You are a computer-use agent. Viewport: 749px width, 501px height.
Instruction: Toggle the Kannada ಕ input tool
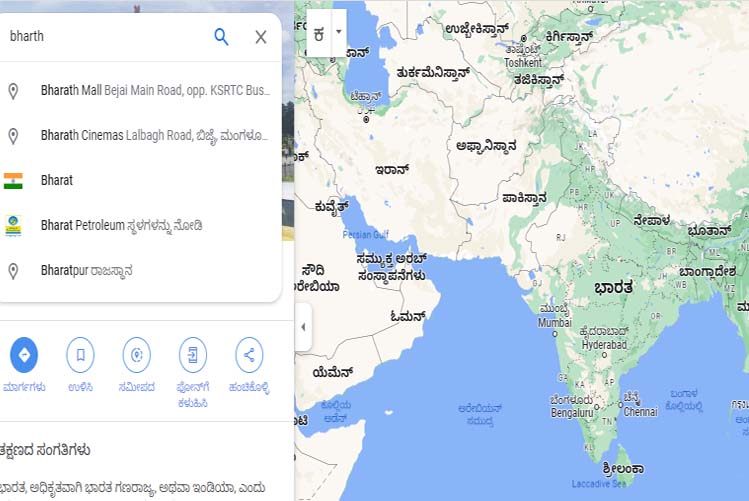[319, 32]
